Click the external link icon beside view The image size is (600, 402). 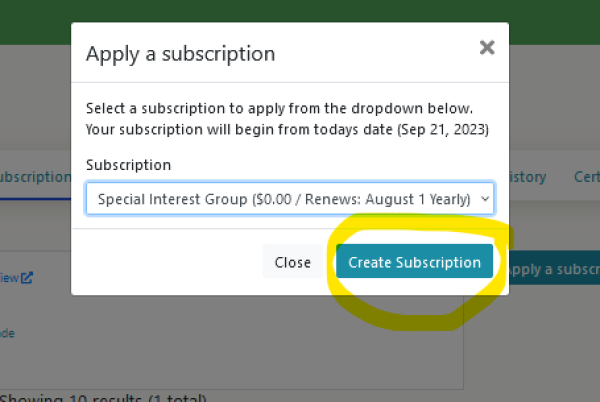pos(28,278)
